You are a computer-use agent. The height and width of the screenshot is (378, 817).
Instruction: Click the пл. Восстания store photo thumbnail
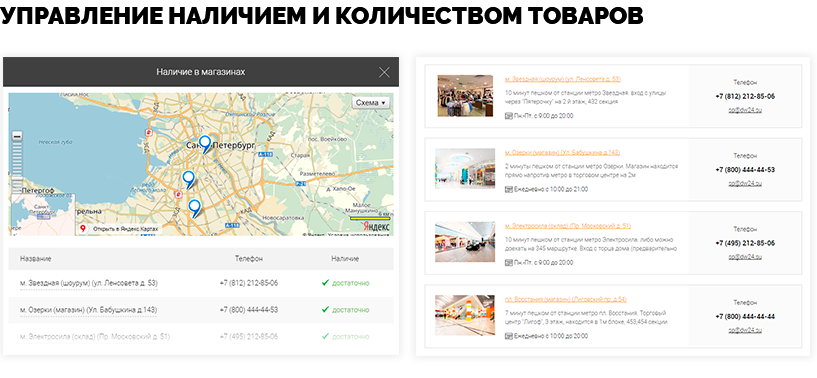point(465,315)
